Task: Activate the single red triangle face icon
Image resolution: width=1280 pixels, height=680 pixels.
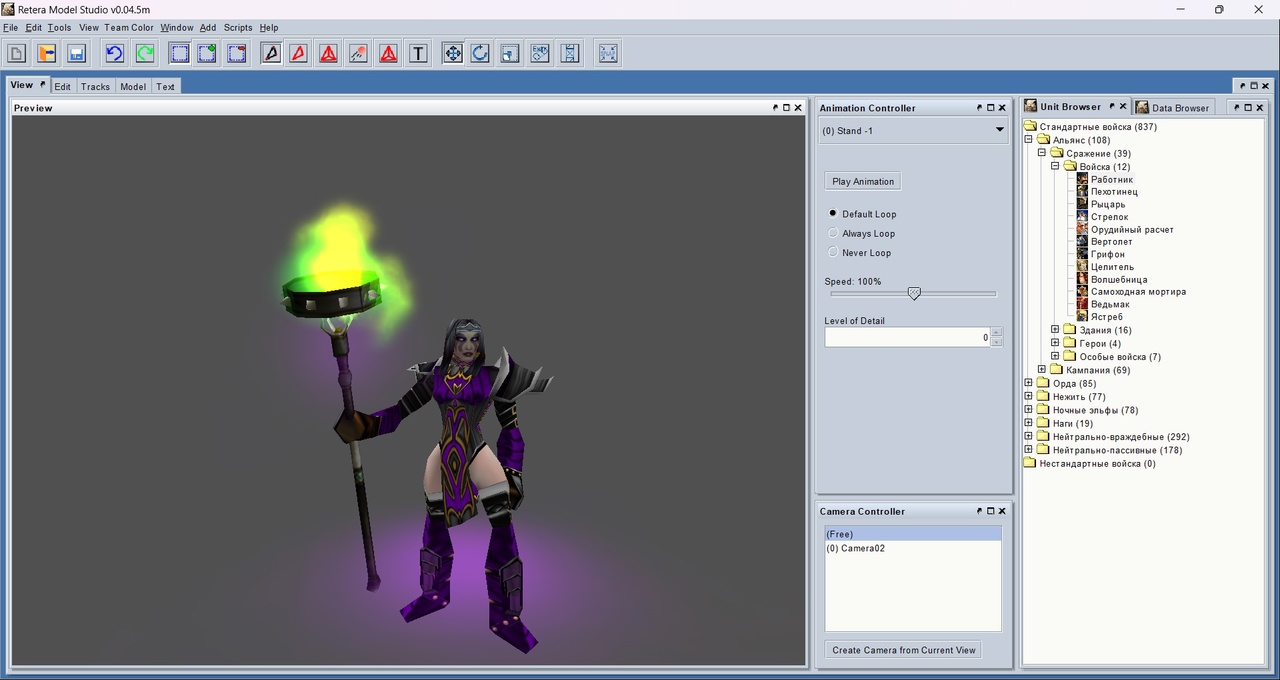Action: [299, 53]
